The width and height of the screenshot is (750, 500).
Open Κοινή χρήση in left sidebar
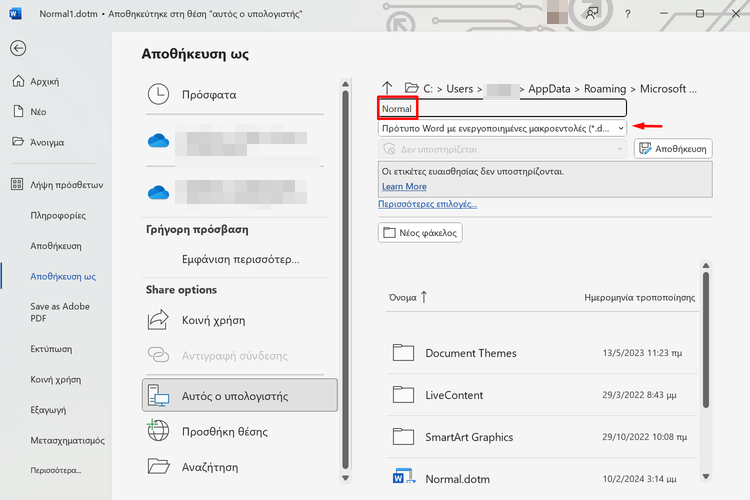point(55,379)
